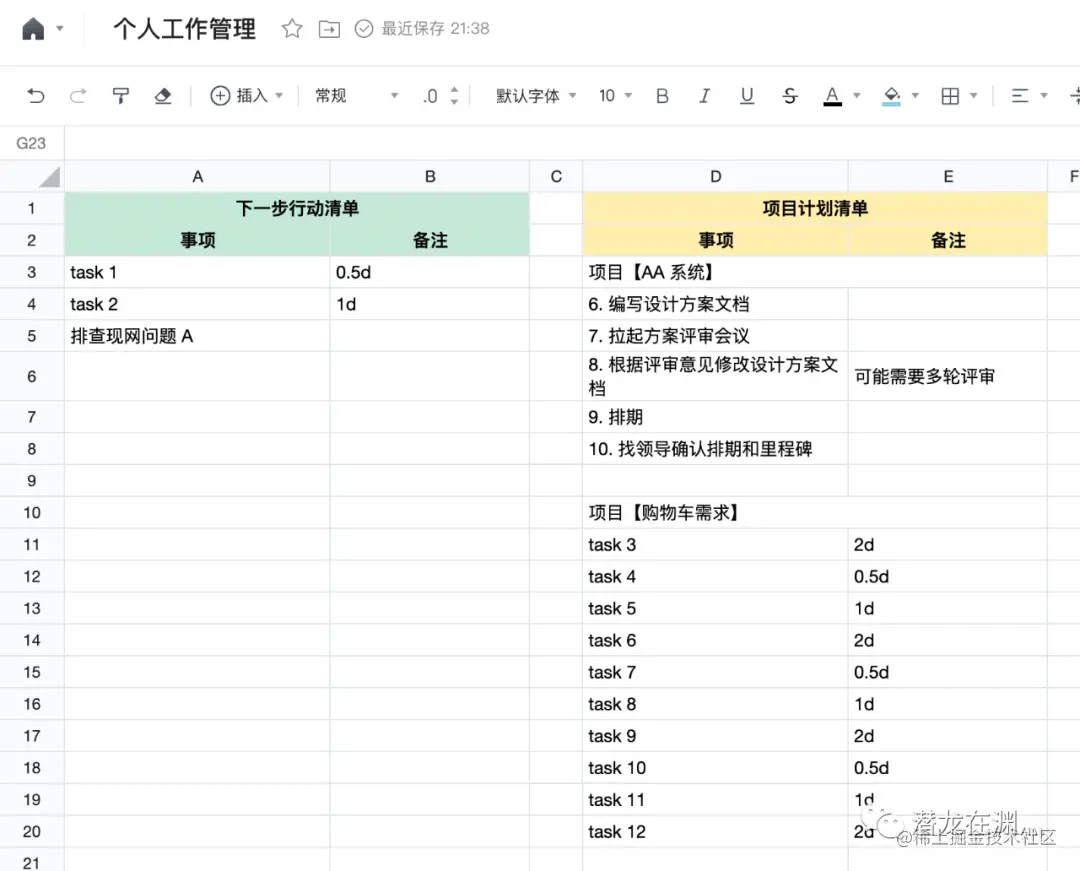The height and width of the screenshot is (871, 1080).
Task: Apply the fill color bucket
Action: coord(891,96)
